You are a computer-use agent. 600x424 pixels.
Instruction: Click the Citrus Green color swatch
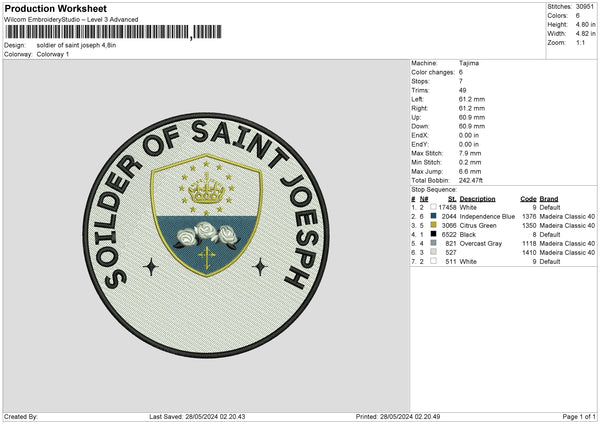(x=433, y=225)
